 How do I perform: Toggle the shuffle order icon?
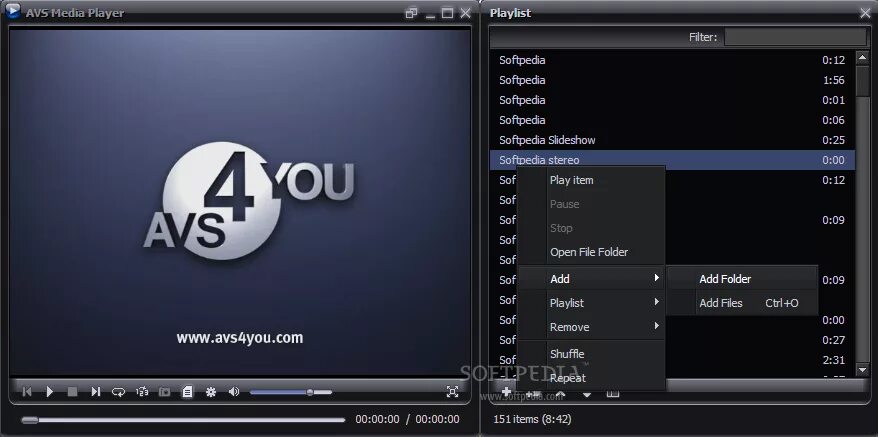(142, 392)
